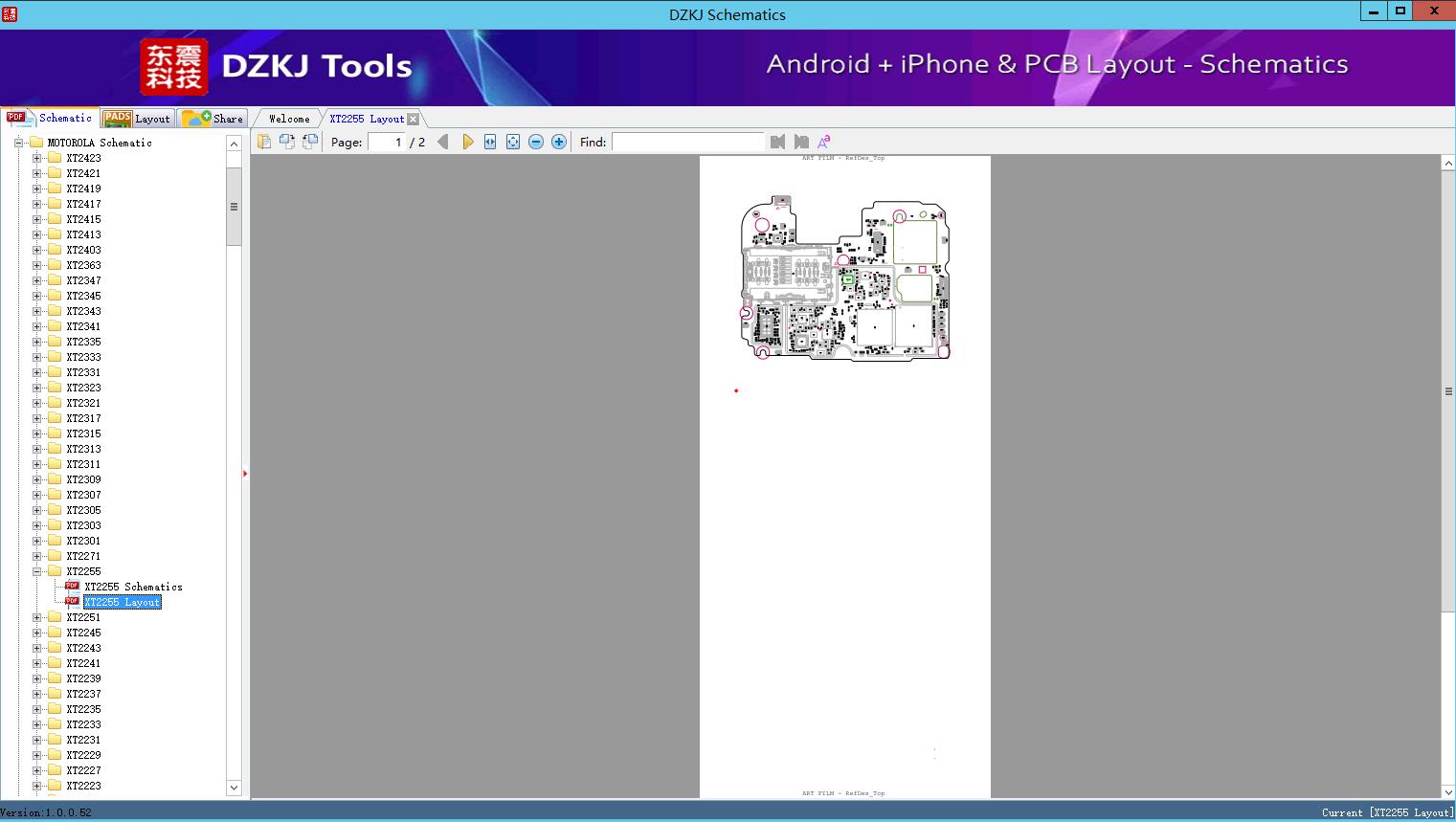Expand the XT2237 folder
Viewport: 1456px width, 822px height.
click(36, 694)
